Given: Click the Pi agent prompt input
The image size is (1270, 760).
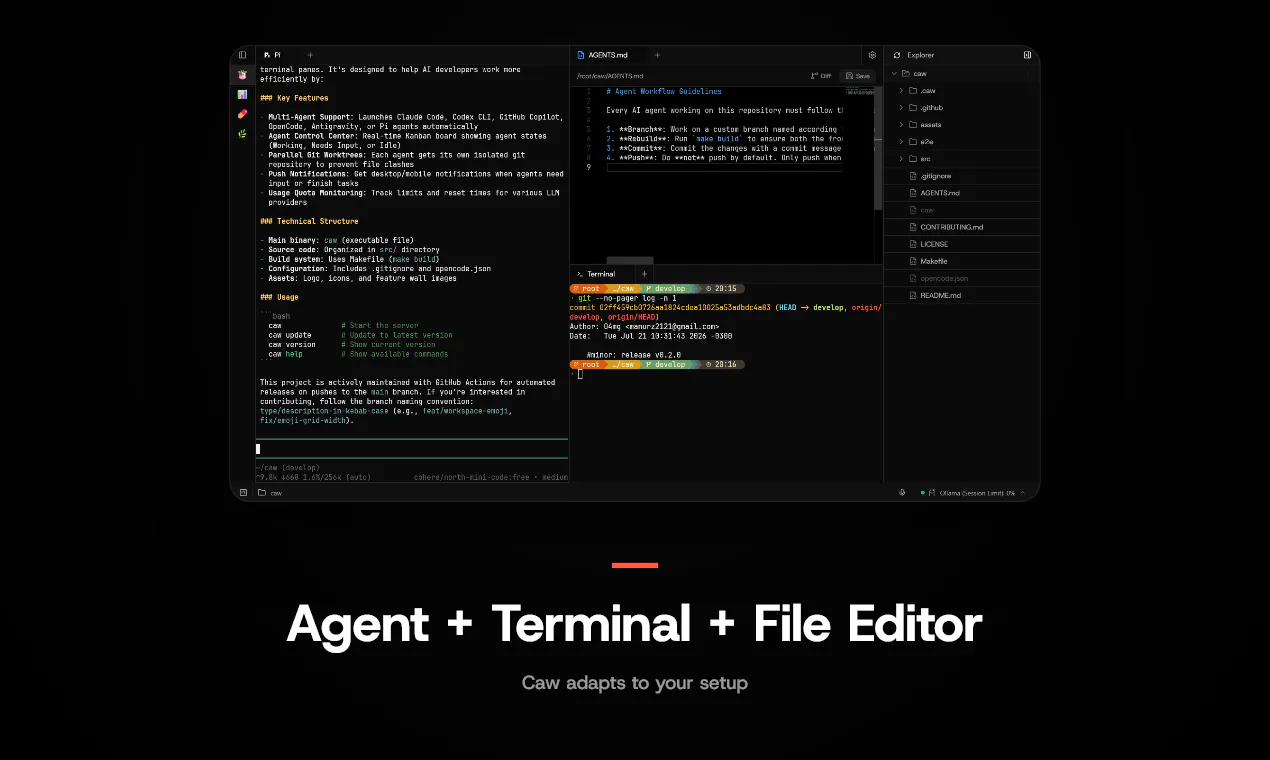Looking at the screenshot, I should point(412,449).
